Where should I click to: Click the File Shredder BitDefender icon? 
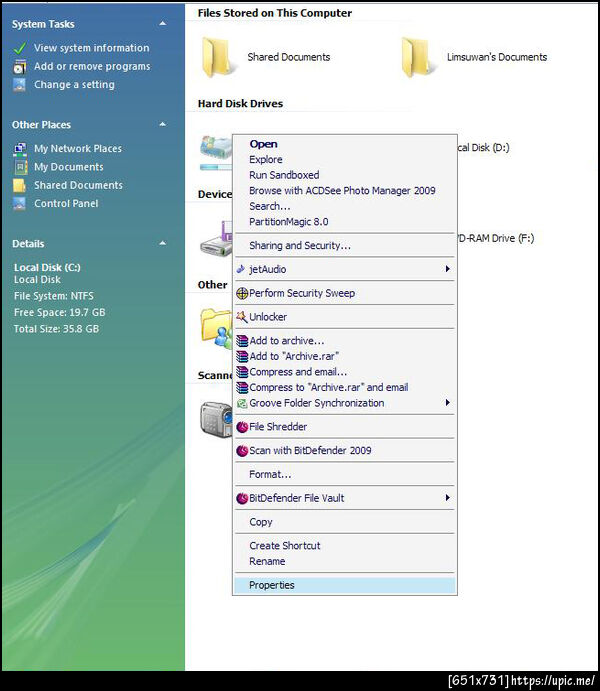[x=242, y=427]
